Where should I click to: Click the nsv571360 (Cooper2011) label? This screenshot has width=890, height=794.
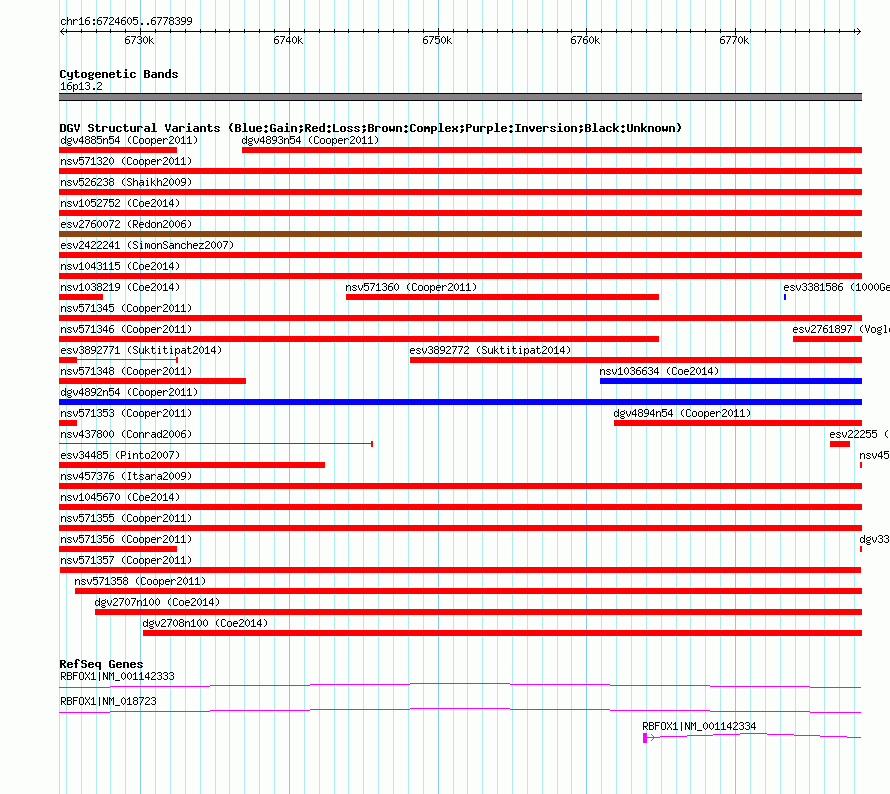411,287
